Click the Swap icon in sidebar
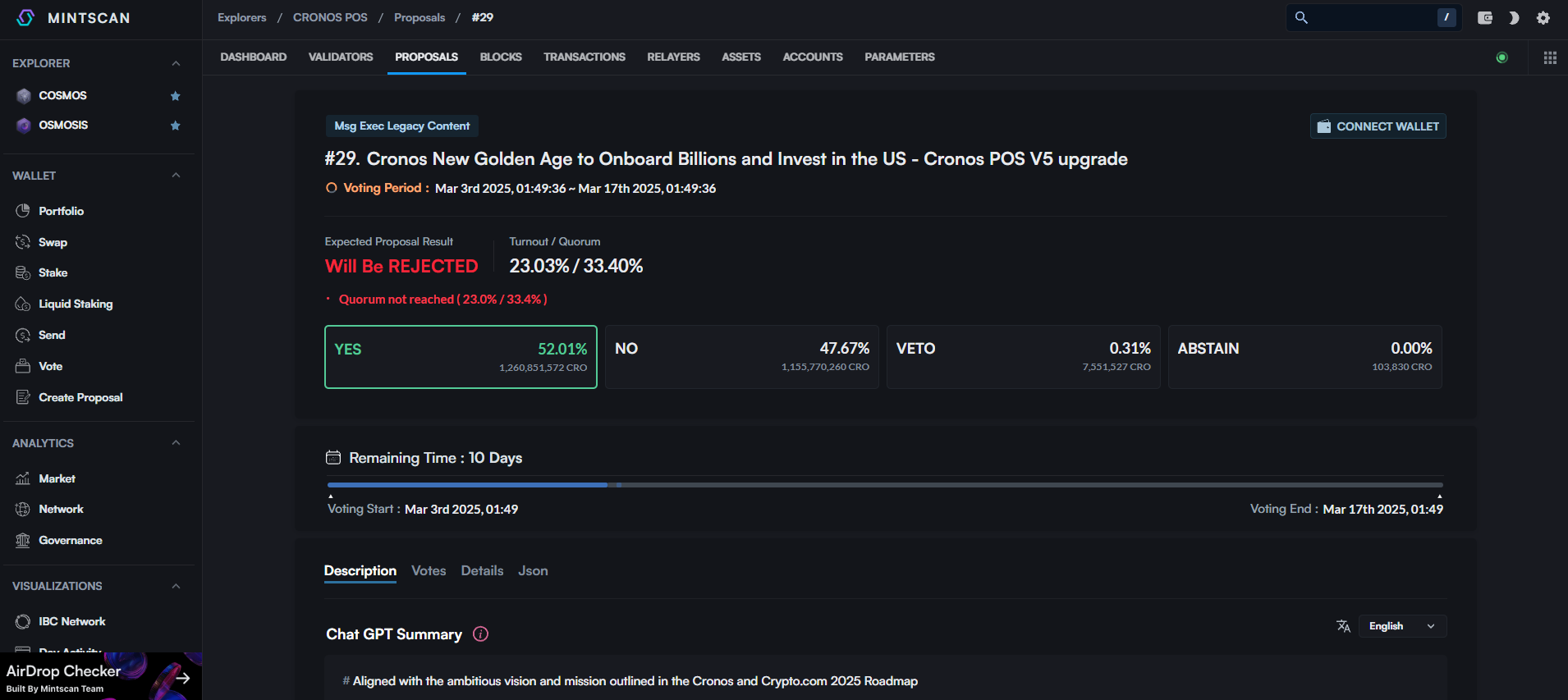 click(x=23, y=242)
